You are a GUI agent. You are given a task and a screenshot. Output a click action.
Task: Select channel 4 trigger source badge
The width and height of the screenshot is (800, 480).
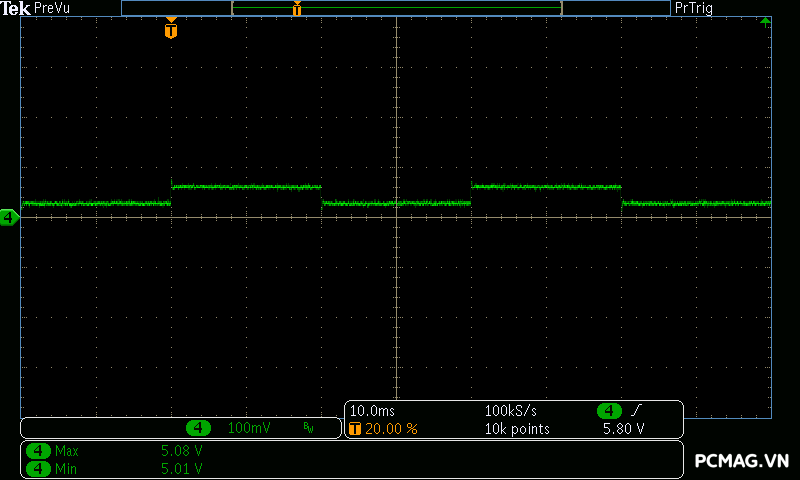click(x=609, y=411)
